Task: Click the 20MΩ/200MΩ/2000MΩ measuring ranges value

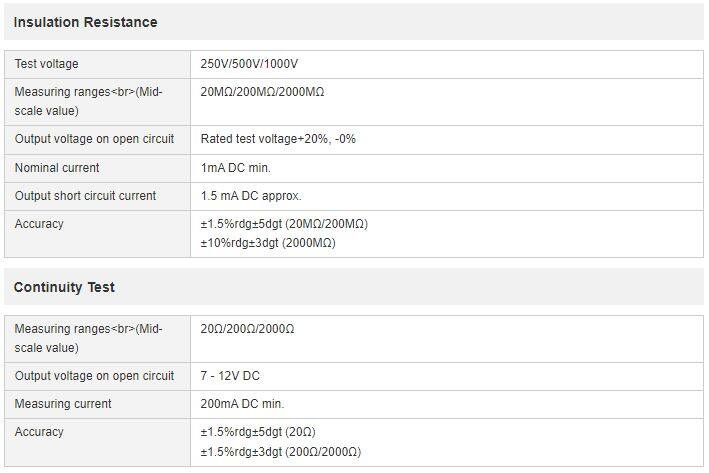Action: (262, 92)
